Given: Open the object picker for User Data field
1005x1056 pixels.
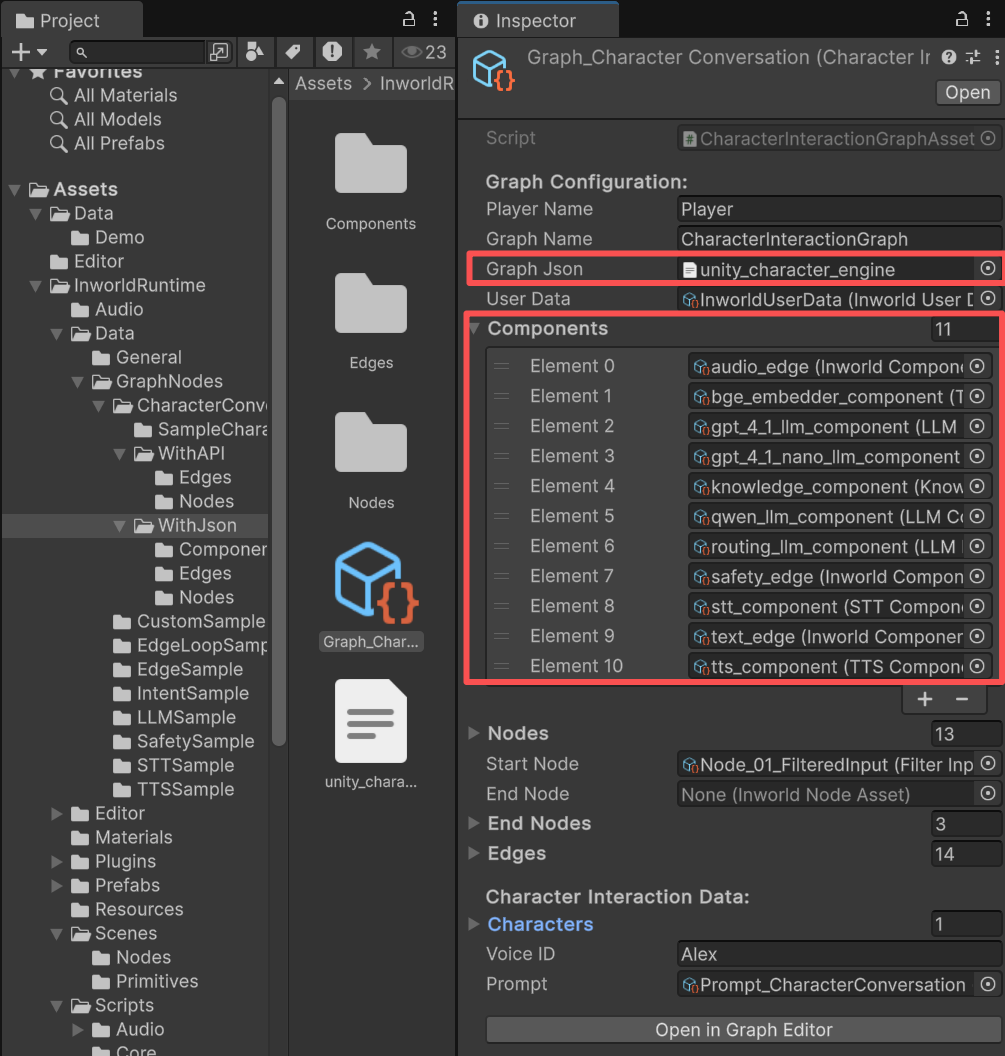Looking at the screenshot, I should (x=987, y=299).
